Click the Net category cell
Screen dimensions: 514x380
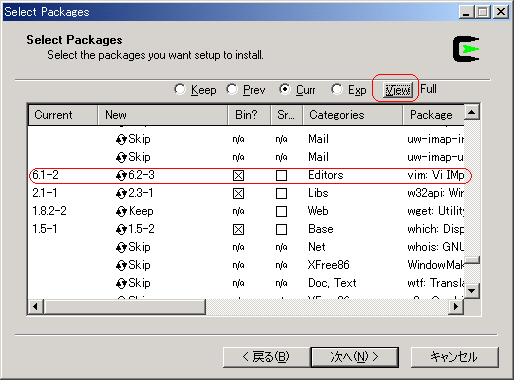[x=317, y=247]
